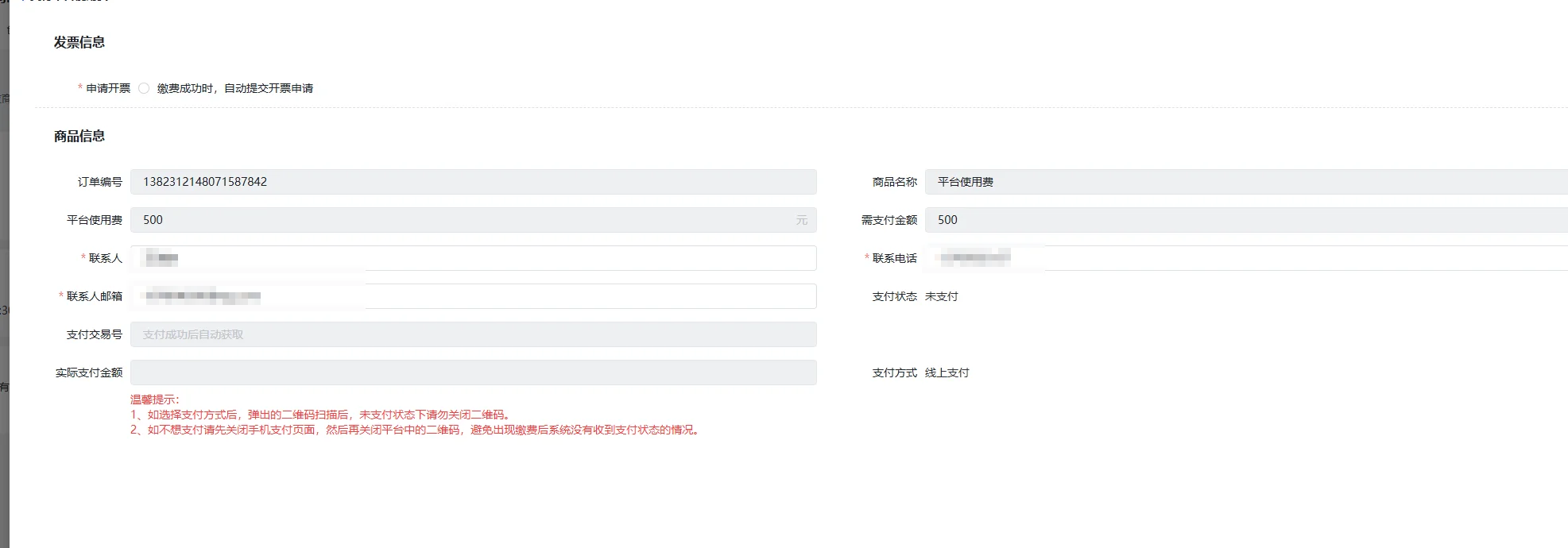
Task: Click the 订单编号 field showing 1382312148071587842
Action: pyautogui.click(x=474, y=182)
